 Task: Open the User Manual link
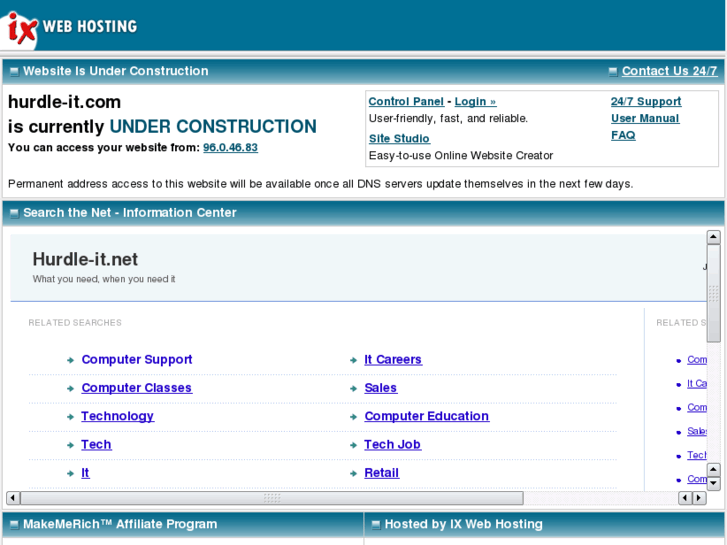[645, 118]
